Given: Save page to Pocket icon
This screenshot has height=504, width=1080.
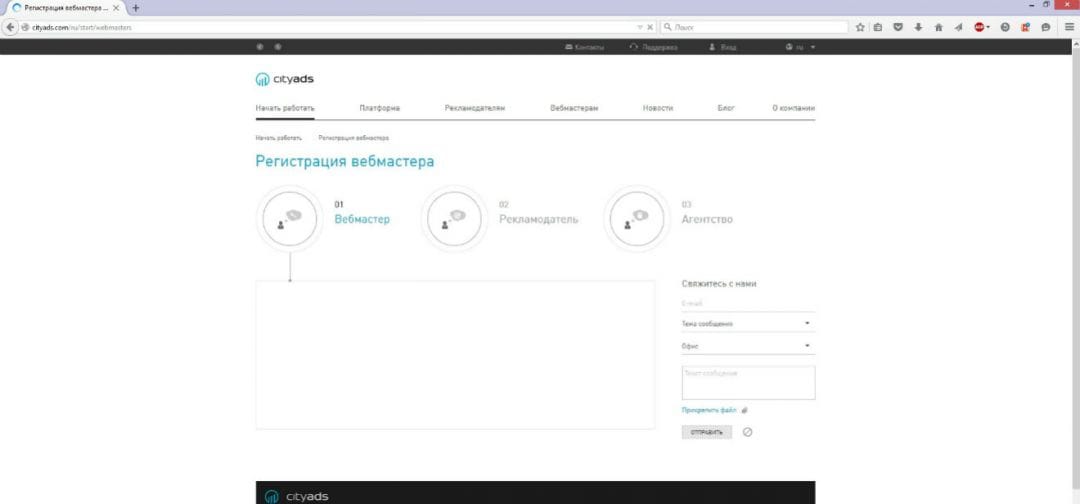Looking at the screenshot, I should [x=897, y=28].
